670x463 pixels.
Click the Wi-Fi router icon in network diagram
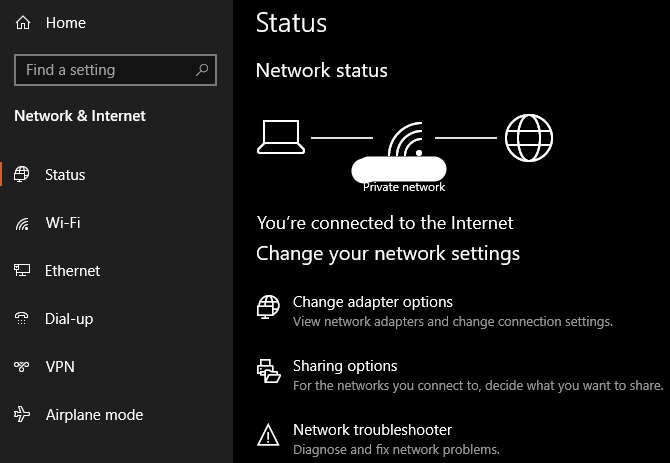point(406,139)
